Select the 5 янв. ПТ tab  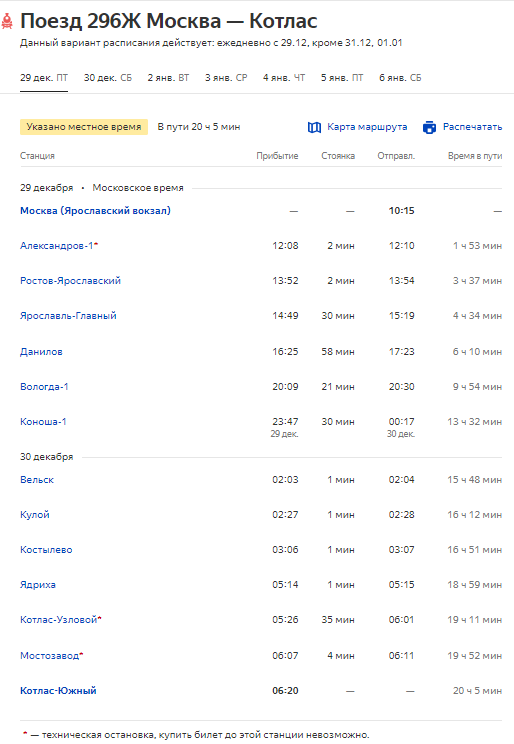(x=342, y=77)
